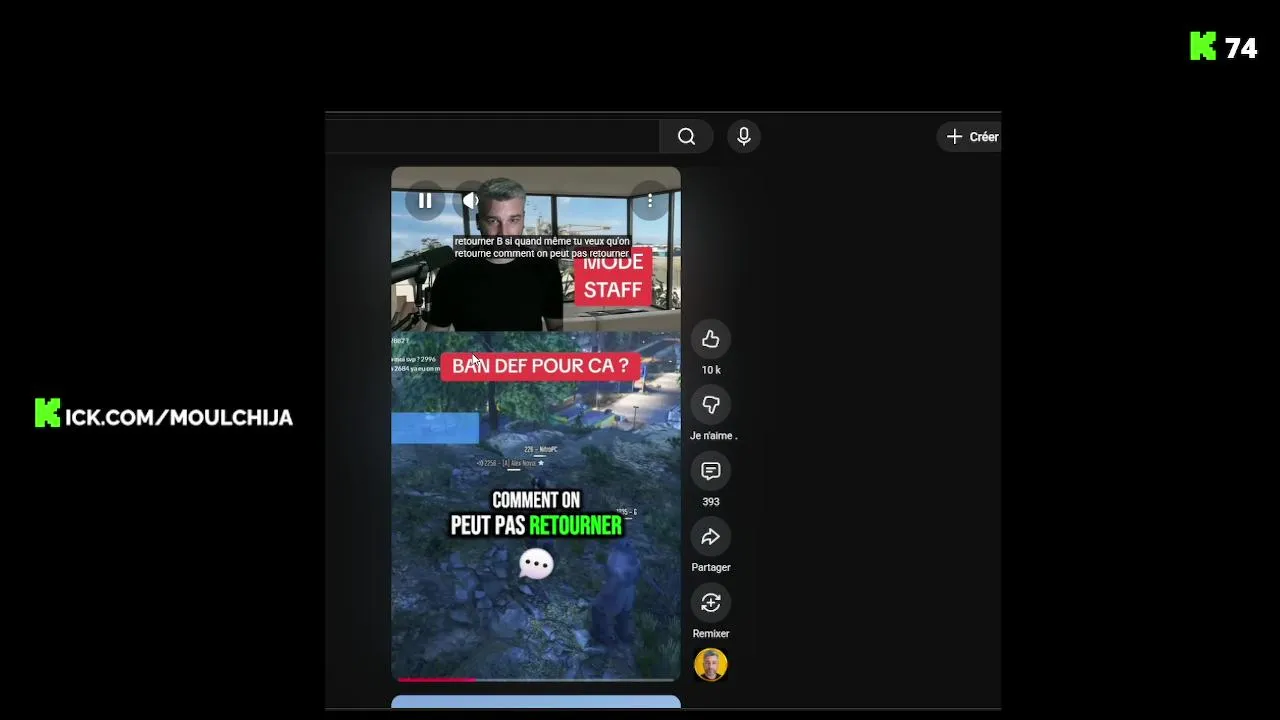Click the Shorts video player area
The width and height of the screenshot is (1280, 720).
click(536, 424)
